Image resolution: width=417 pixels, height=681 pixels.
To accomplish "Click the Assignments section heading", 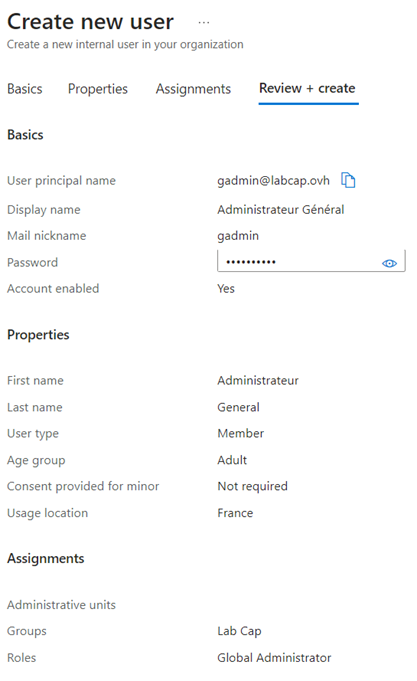I will tap(46, 559).
